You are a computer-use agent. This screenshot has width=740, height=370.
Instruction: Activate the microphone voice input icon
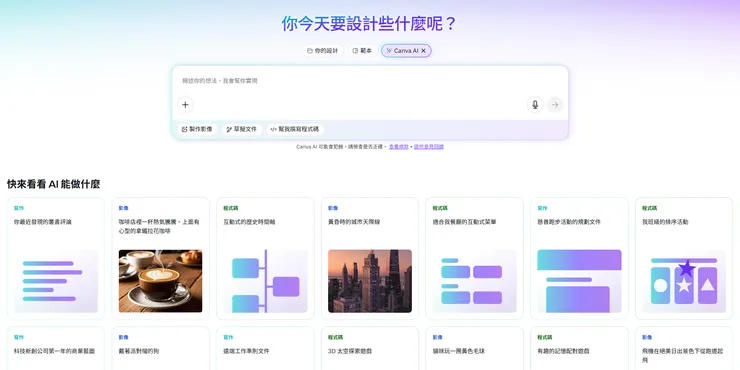[535, 105]
